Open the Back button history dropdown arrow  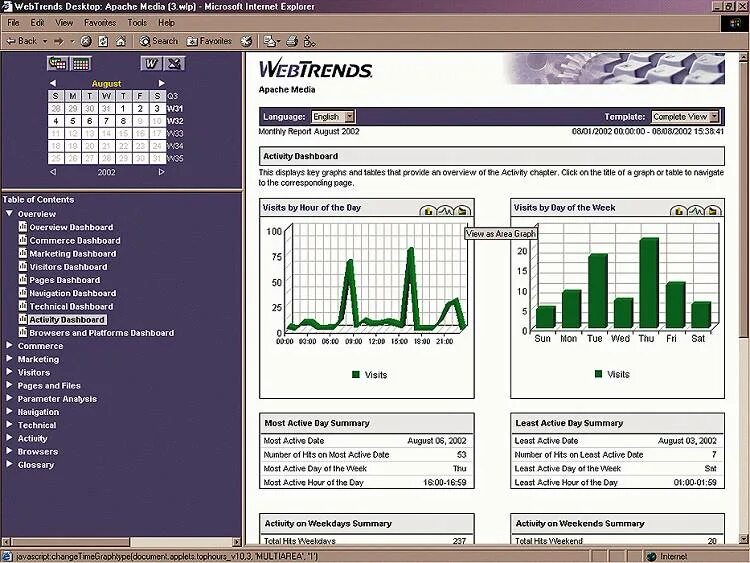45,42
